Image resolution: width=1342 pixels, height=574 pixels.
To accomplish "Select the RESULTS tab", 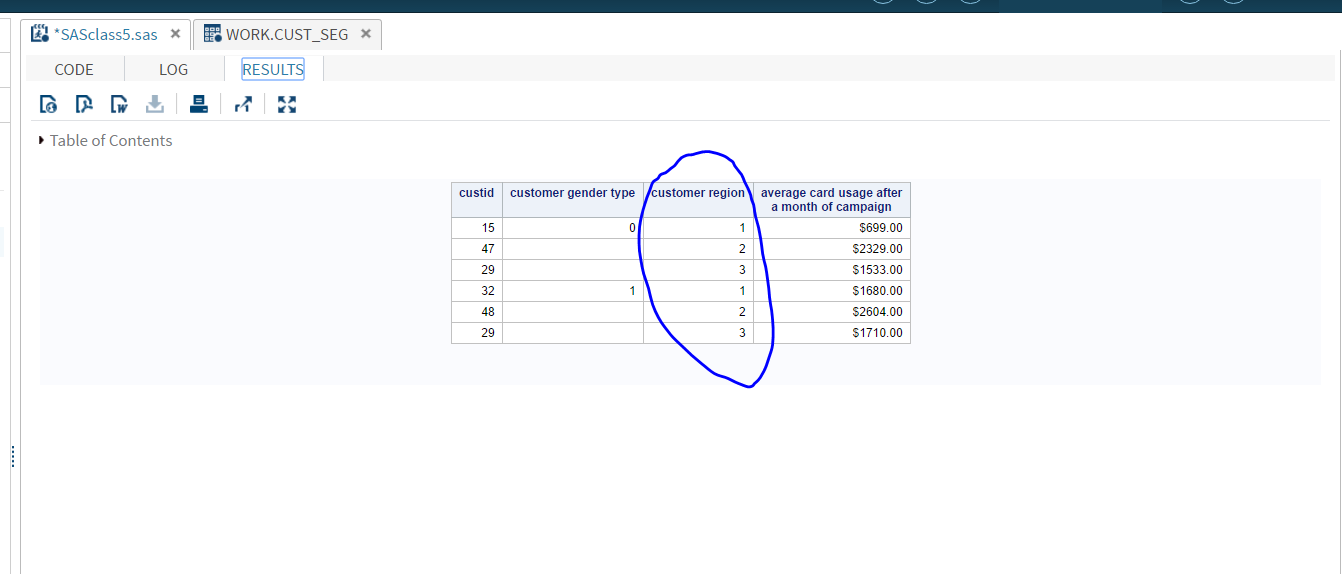I will point(273,69).
